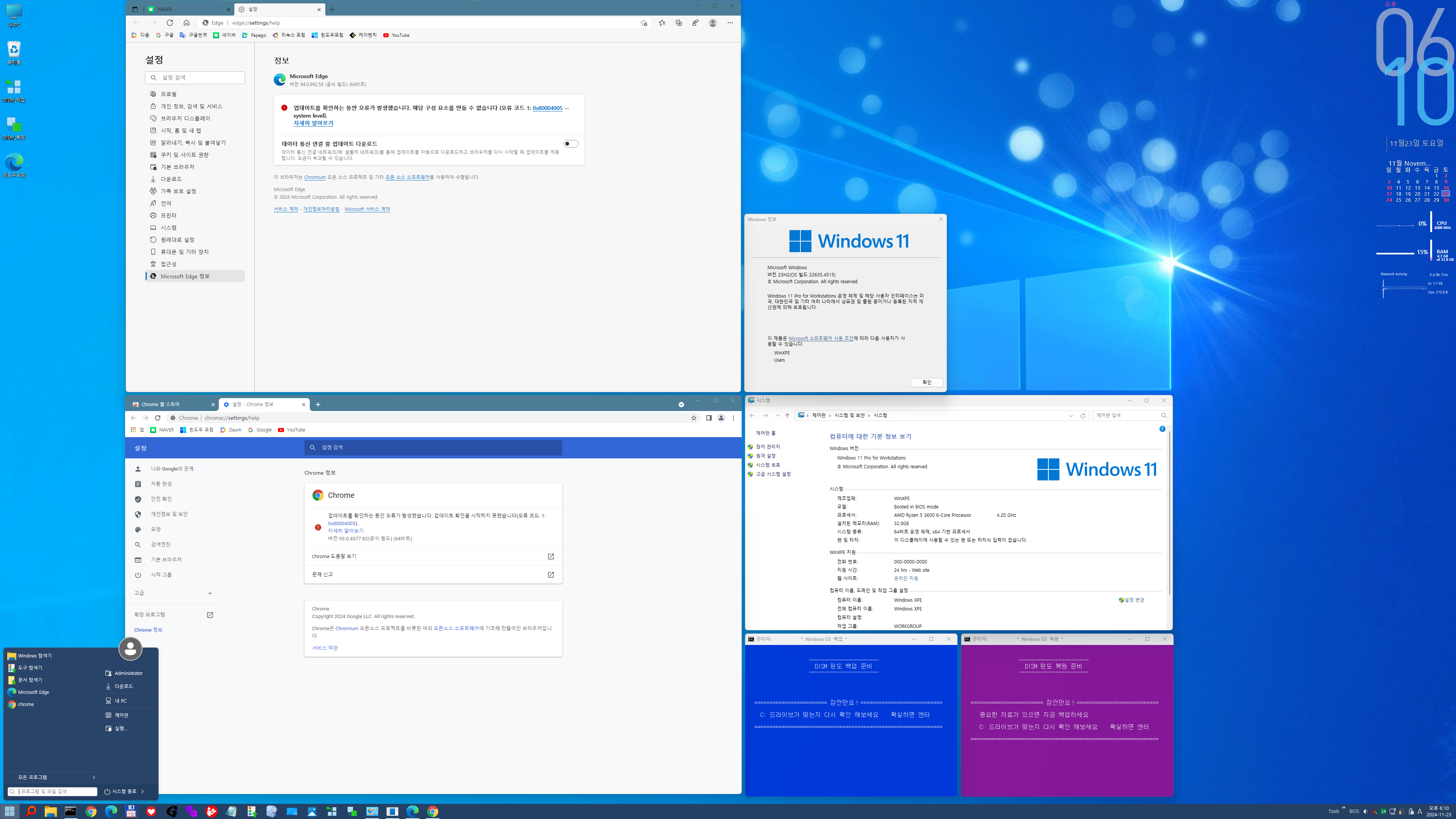
Task: Open new tab in Edge window
Action: [332, 9]
